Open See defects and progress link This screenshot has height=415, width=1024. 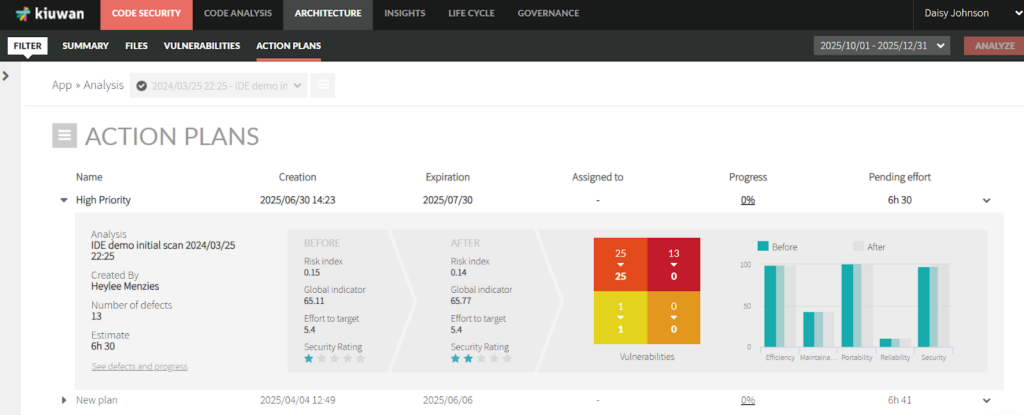[x=140, y=367]
